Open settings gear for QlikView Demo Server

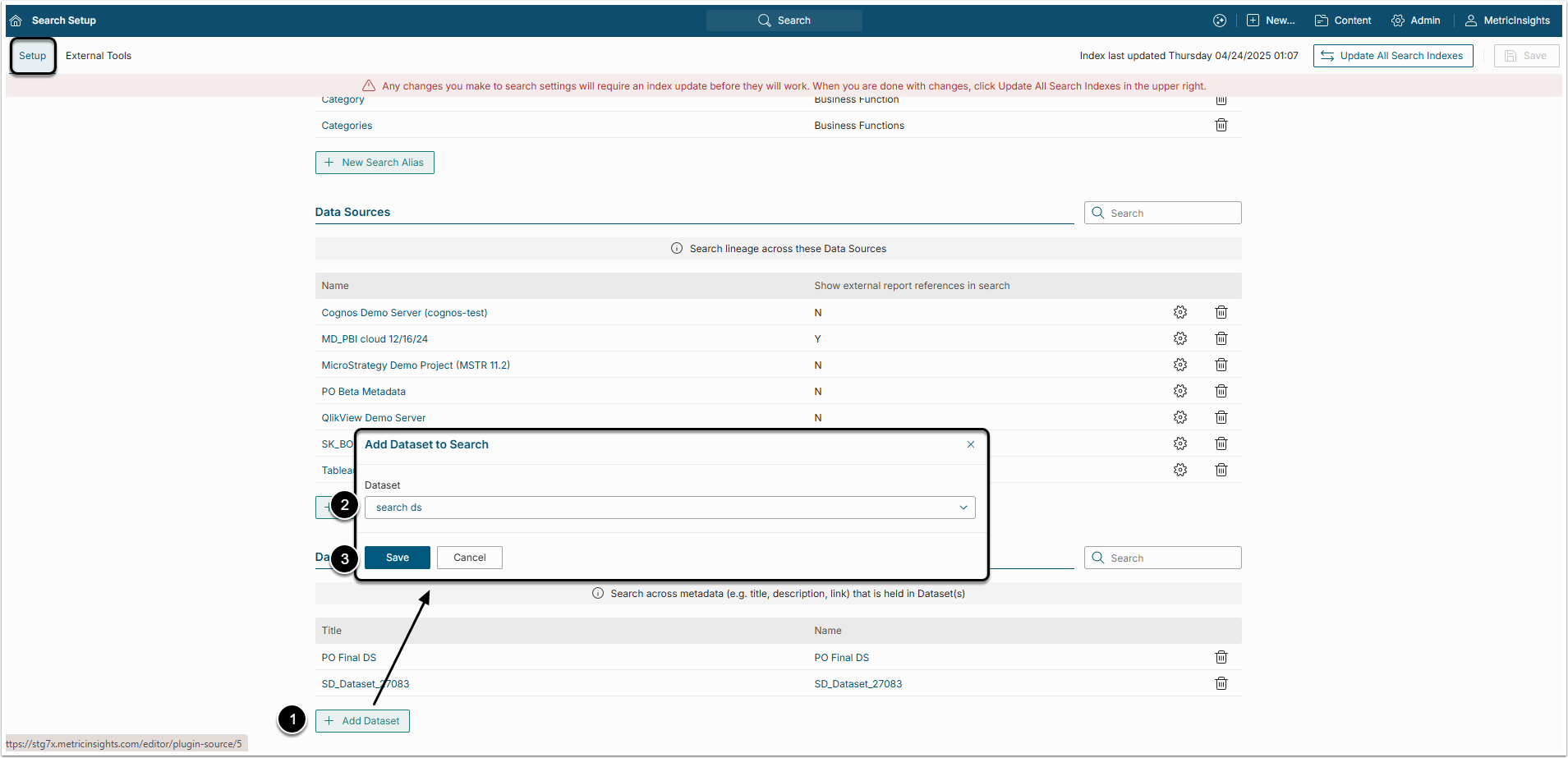[1179, 417]
